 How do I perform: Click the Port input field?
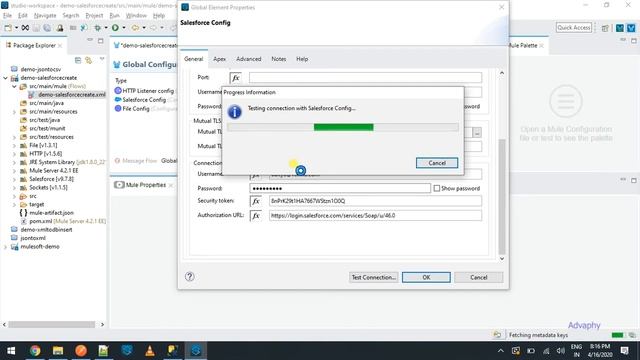(x=365, y=78)
